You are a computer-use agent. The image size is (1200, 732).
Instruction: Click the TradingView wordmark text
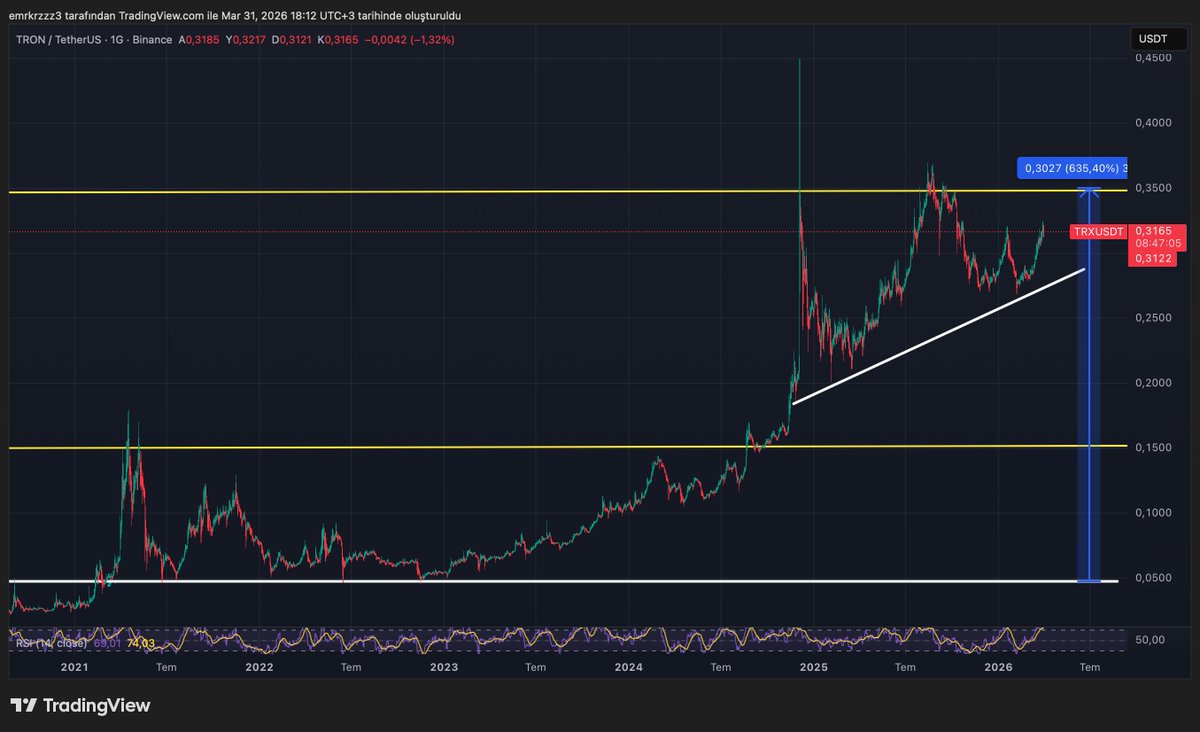tap(97, 705)
